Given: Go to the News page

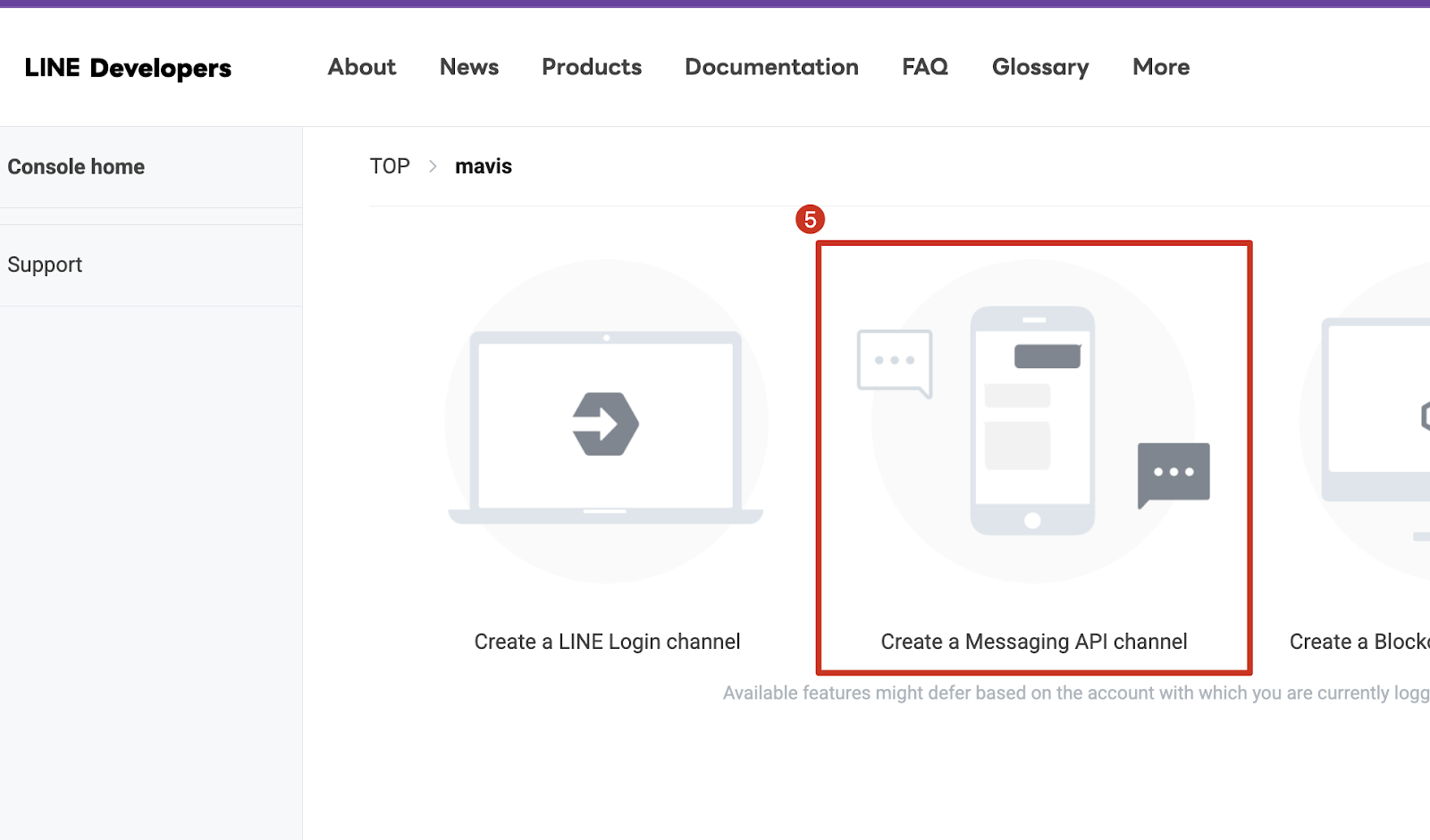Looking at the screenshot, I should pyautogui.click(x=469, y=67).
